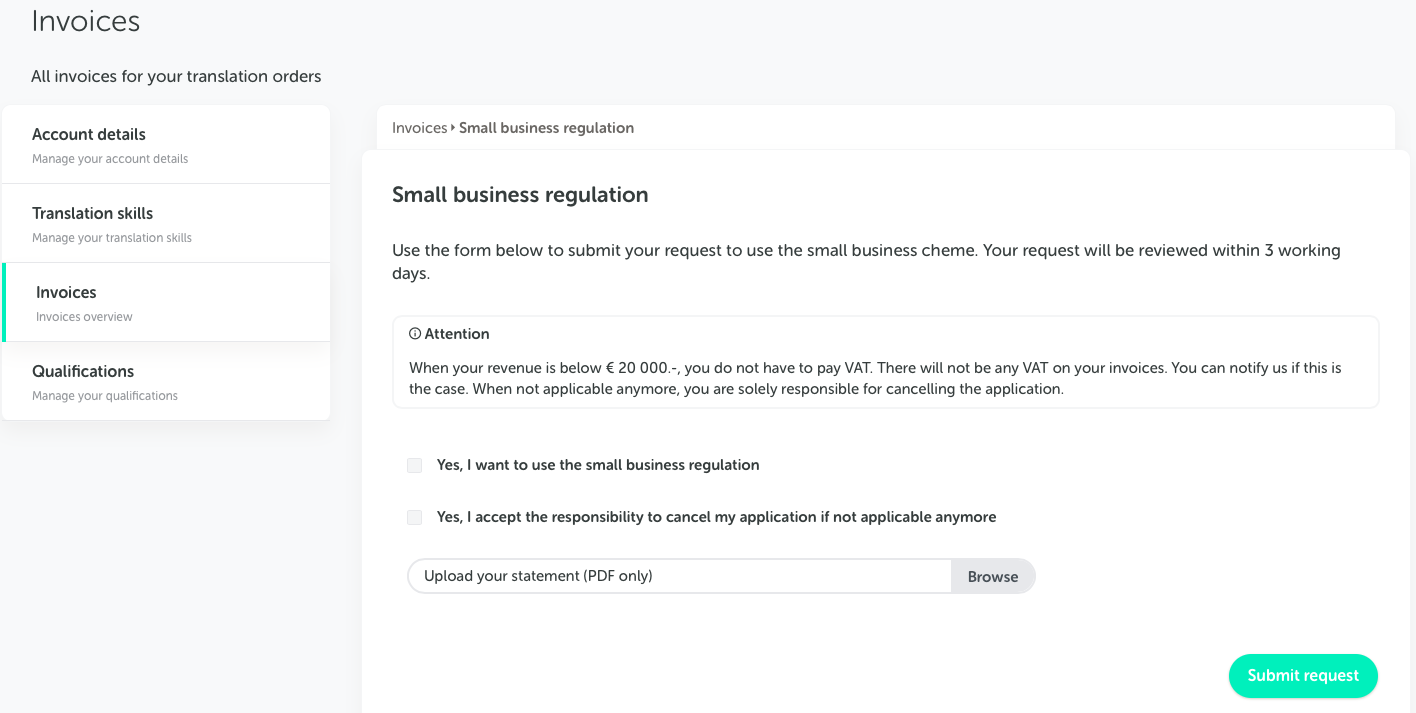Click the Attention notice about VAT revenue

click(885, 362)
